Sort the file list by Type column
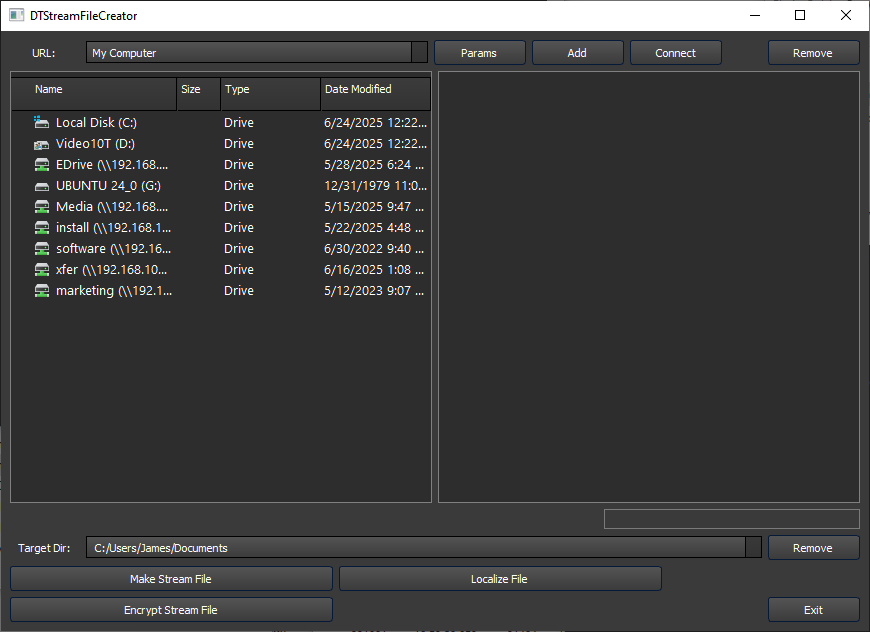870x632 pixels. pyautogui.click(x=271, y=94)
